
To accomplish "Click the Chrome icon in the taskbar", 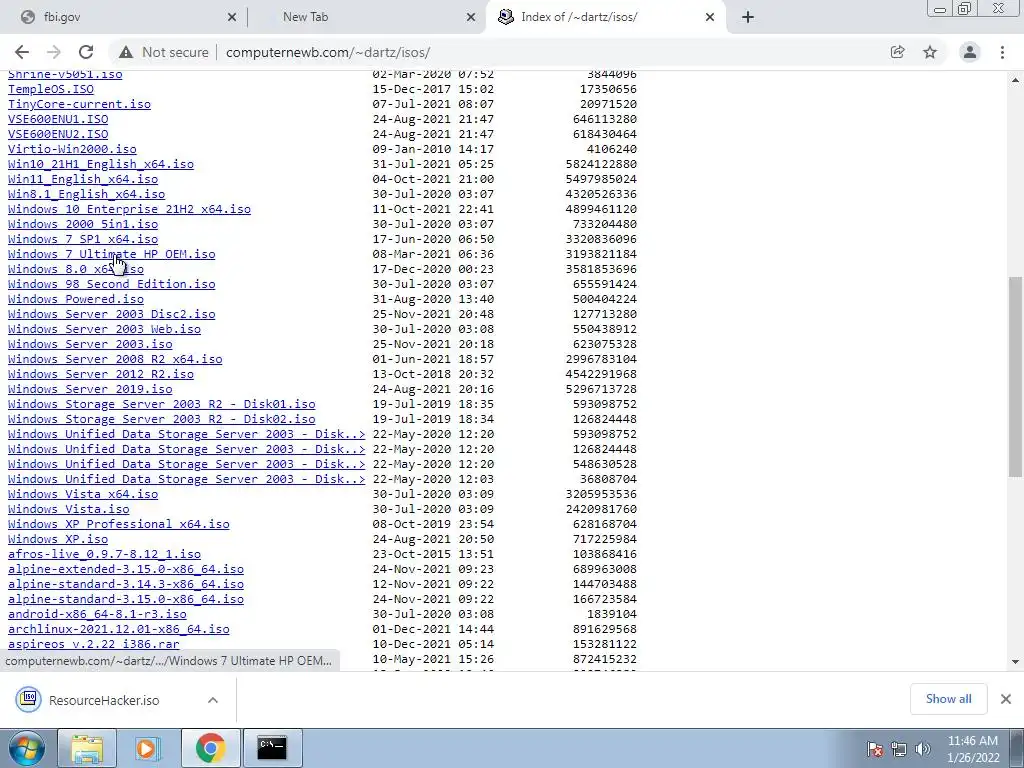I will click(x=210, y=748).
